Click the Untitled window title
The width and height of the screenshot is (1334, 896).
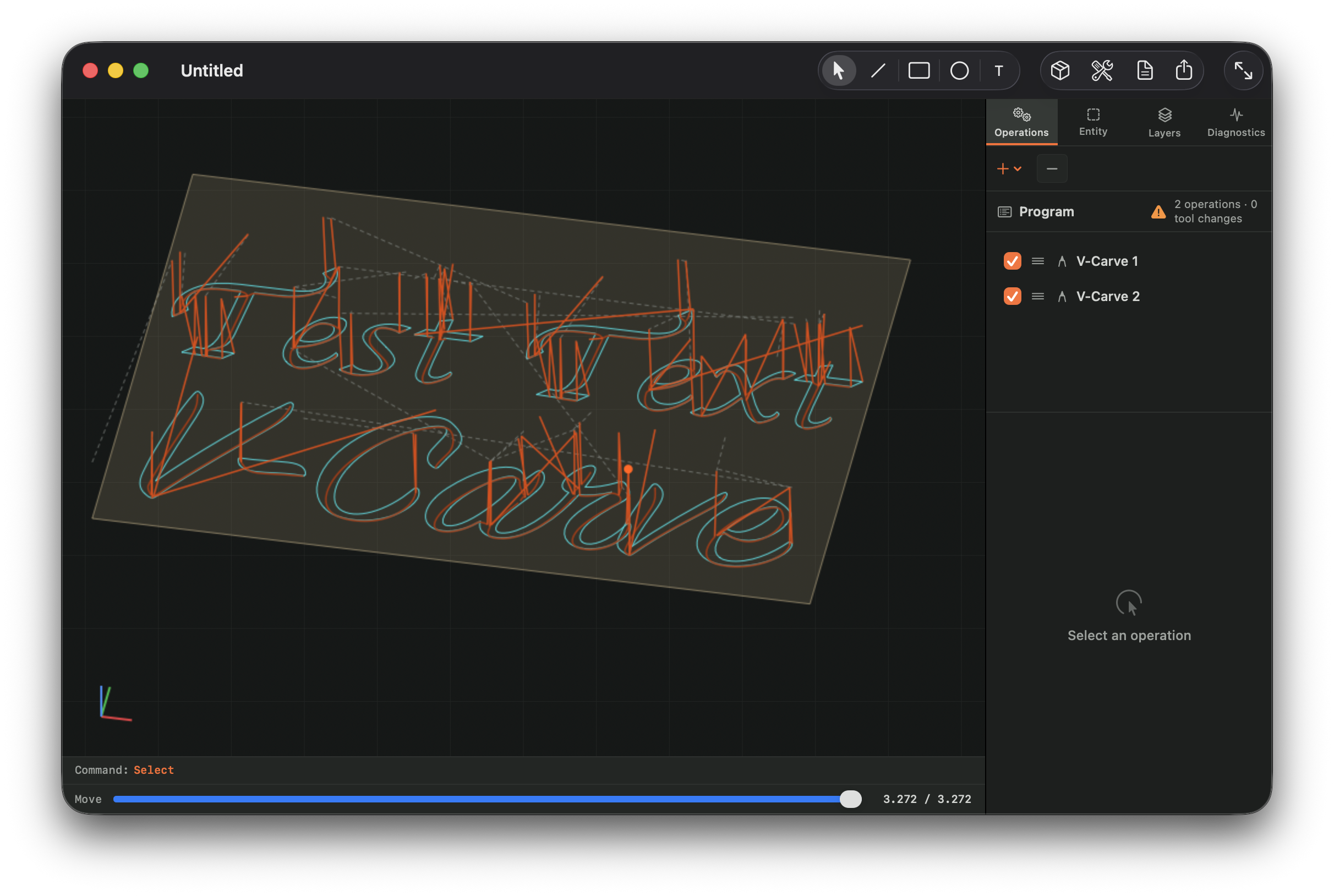pyautogui.click(x=212, y=71)
